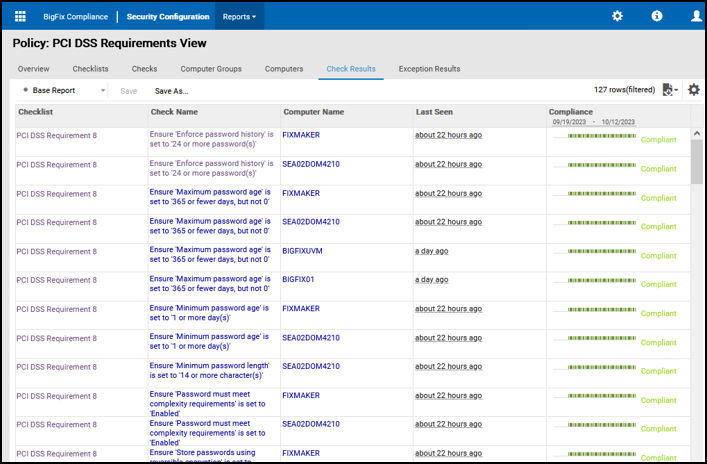The width and height of the screenshot is (707, 464).
Task: Click the vertical scrollbar thumb
Action: (x=697, y=160)
